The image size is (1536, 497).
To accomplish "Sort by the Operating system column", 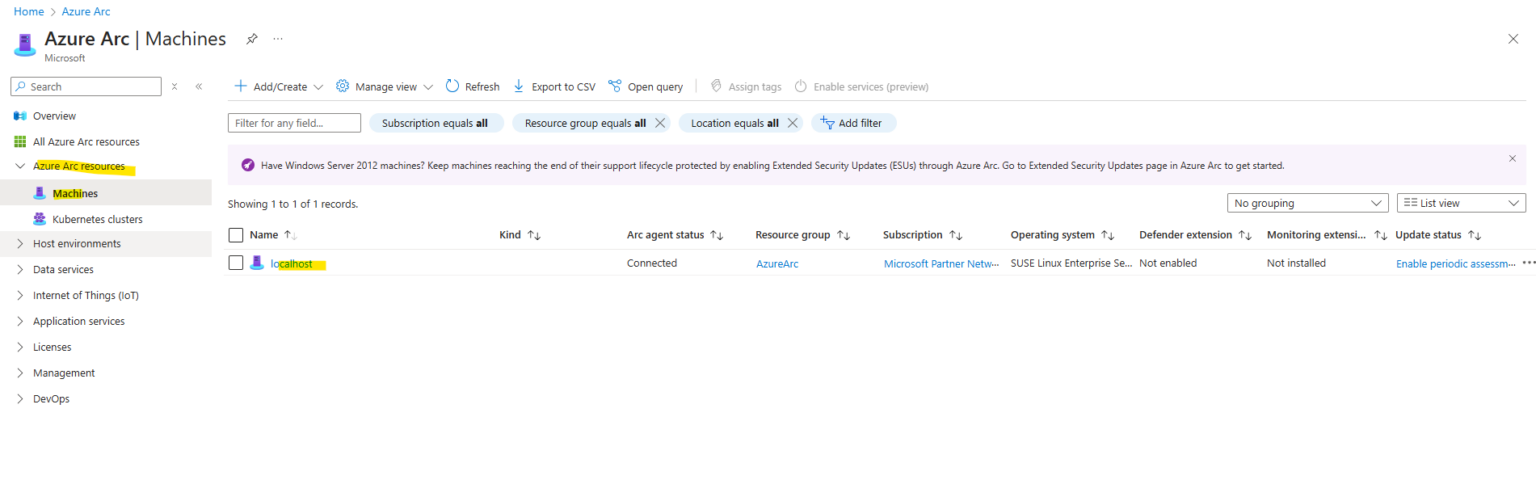I will click(x=1062, y=235).
